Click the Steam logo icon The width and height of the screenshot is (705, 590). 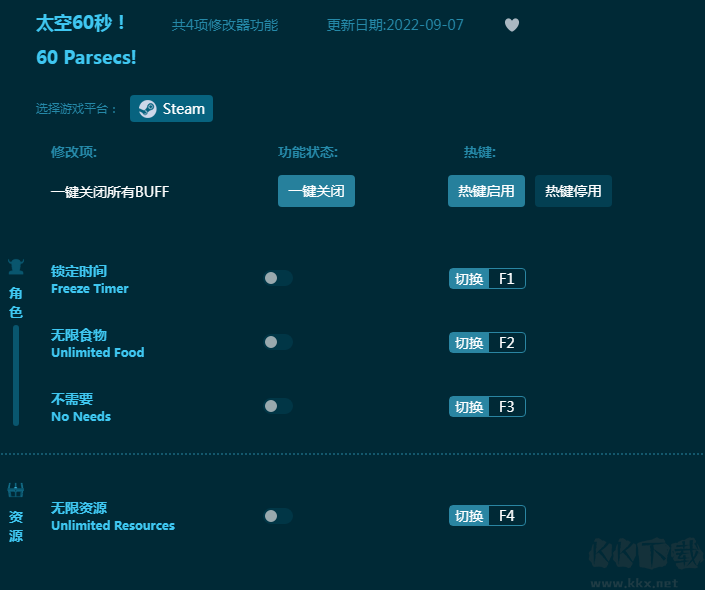(x=147, y=109)
